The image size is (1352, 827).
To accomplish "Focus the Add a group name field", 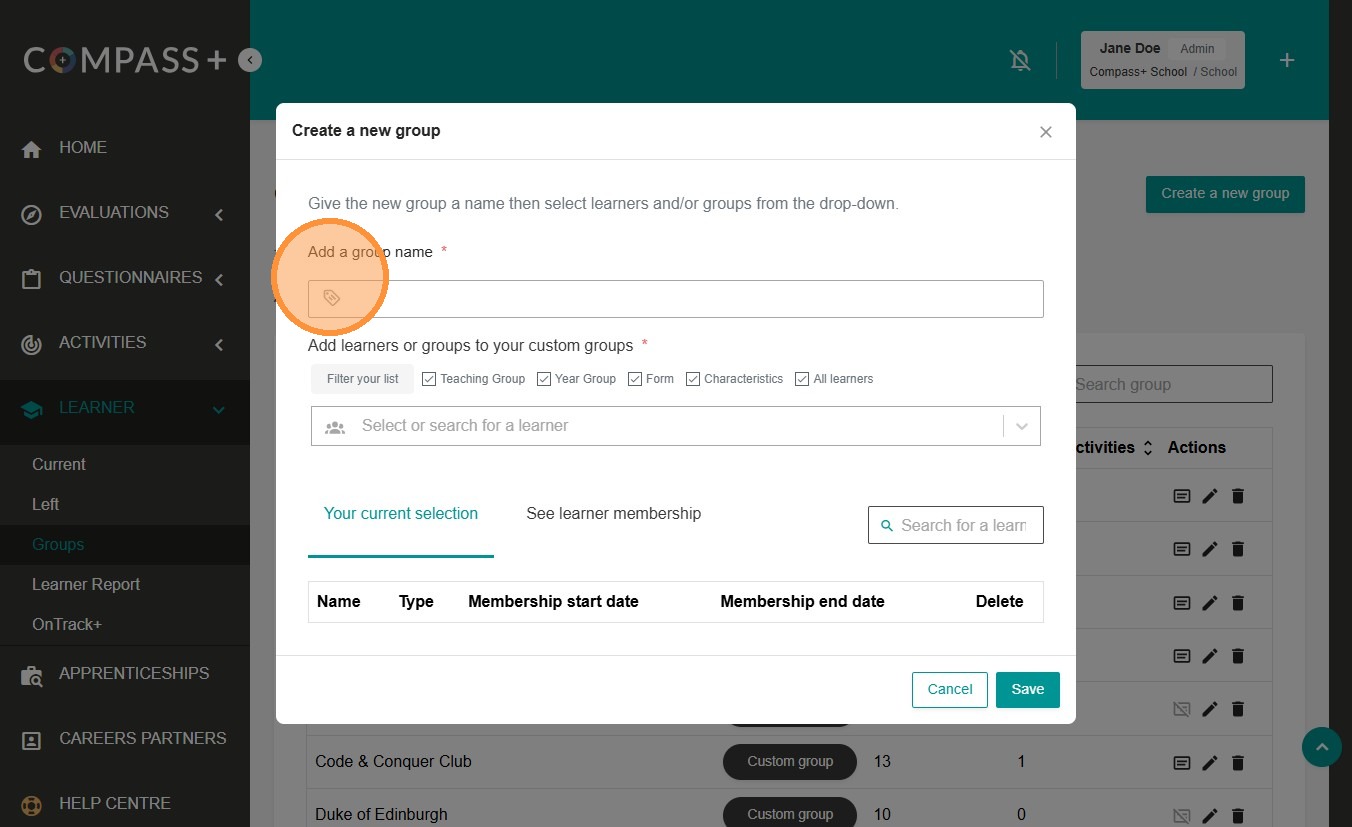I will [x=676, y=299].
